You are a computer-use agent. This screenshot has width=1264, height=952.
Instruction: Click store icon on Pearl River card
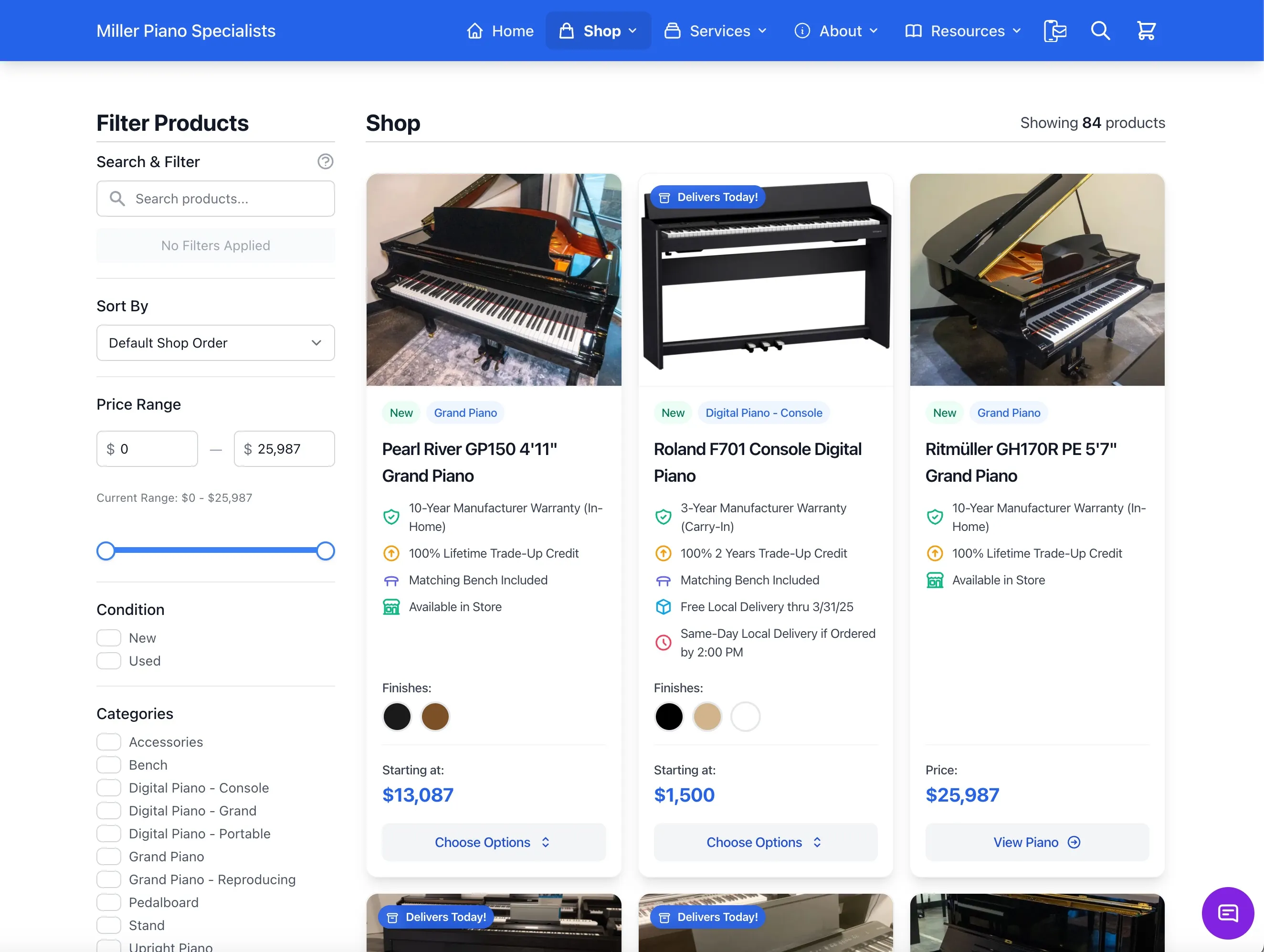391,607
